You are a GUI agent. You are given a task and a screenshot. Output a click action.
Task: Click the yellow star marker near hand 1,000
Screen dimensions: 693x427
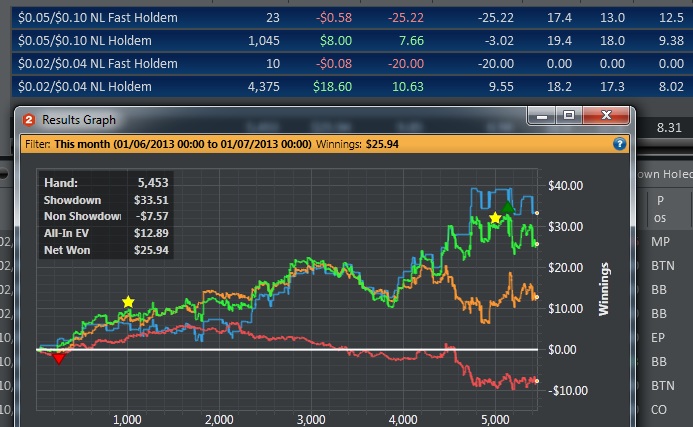(x=128, y=302)
